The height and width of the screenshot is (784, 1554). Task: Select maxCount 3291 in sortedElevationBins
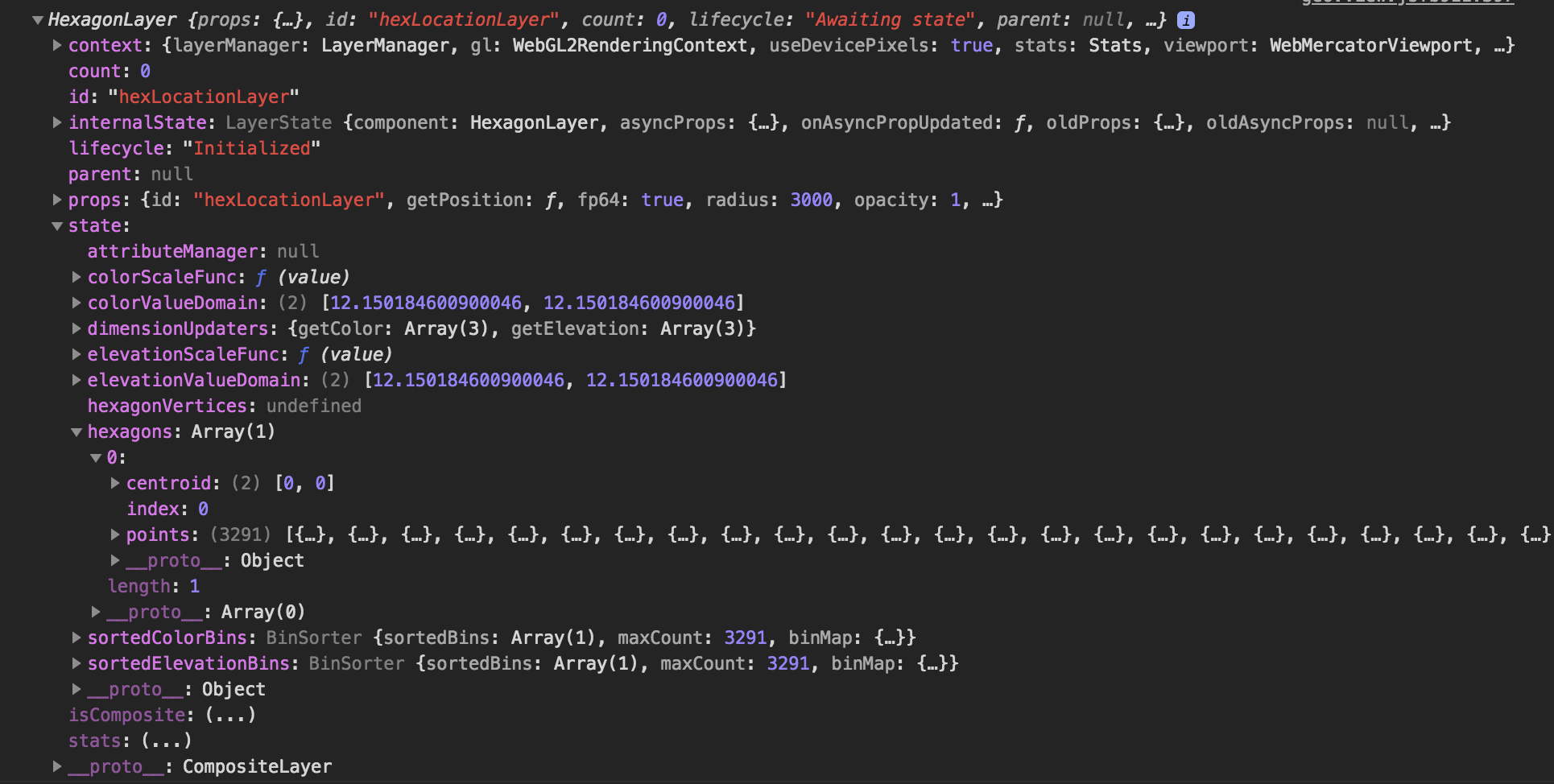coord(788,664)
